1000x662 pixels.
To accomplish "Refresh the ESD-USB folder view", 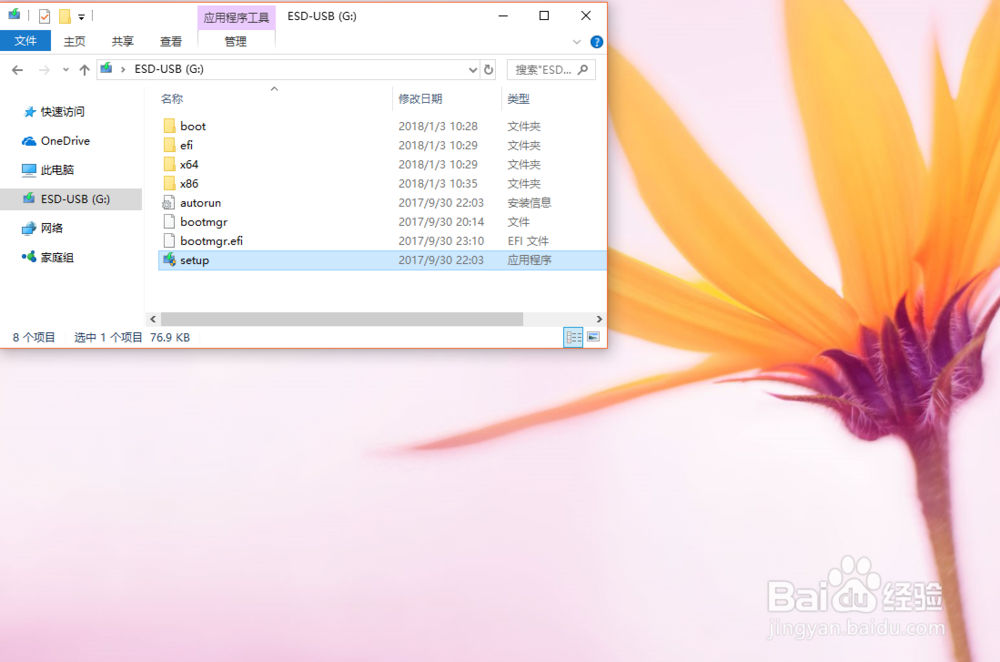I will 488,69.
